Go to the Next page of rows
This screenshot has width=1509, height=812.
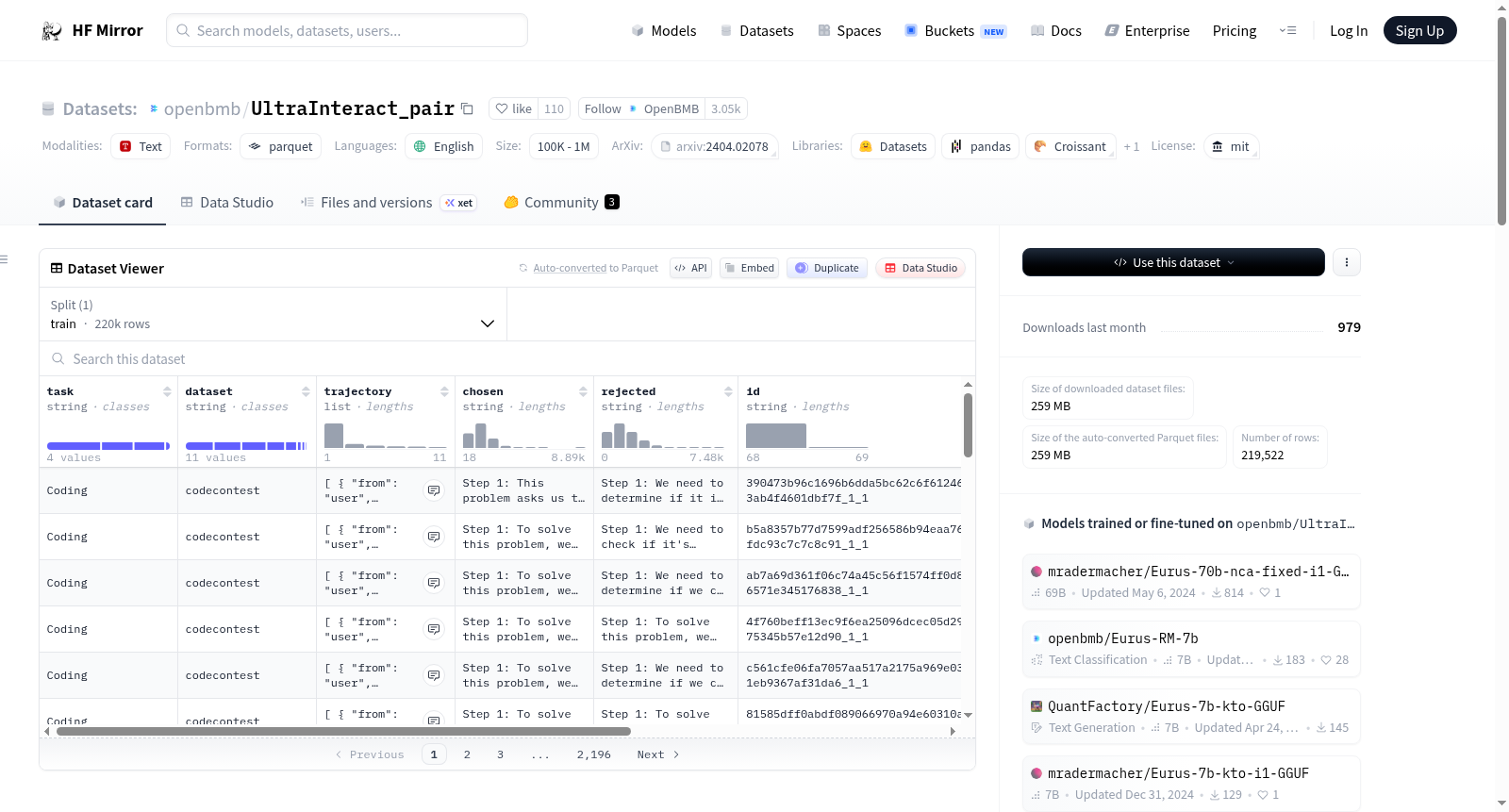[658, 754]
